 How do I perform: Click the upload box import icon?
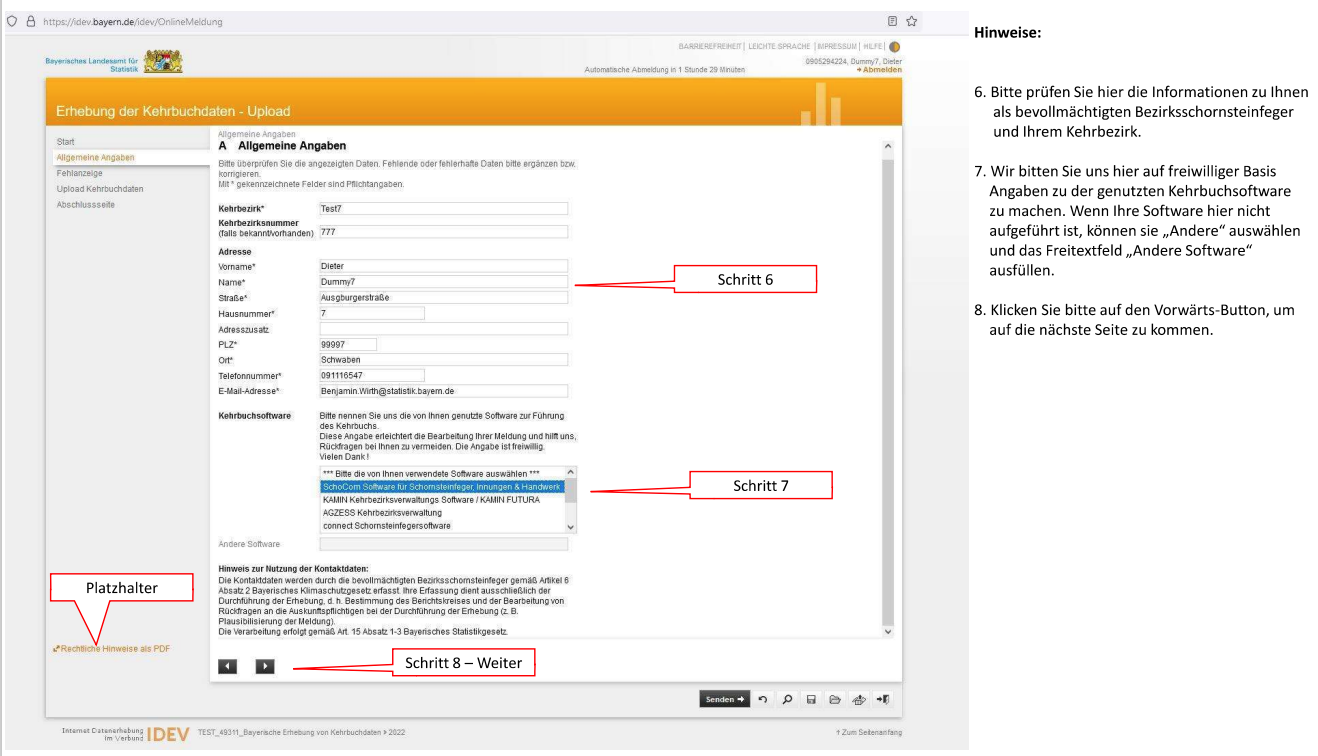(858, 699)
